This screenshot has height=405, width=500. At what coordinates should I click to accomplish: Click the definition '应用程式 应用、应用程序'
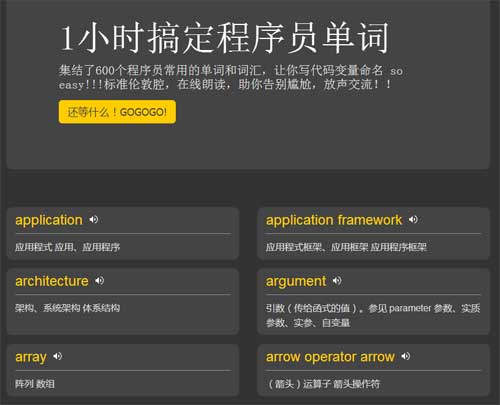pyautogui.click(x=67, y=247)
